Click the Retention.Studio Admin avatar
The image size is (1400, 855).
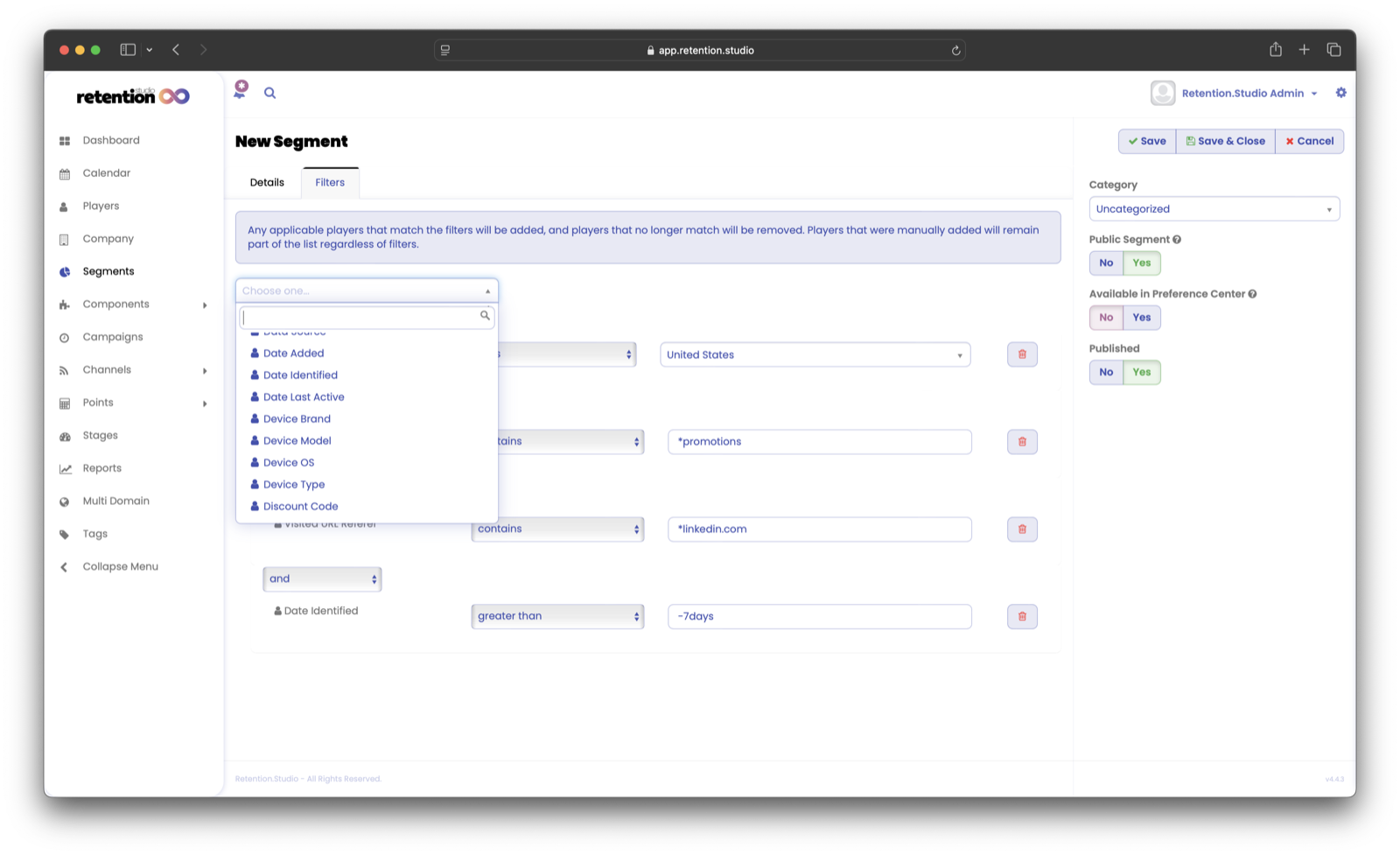point(1163,93)
